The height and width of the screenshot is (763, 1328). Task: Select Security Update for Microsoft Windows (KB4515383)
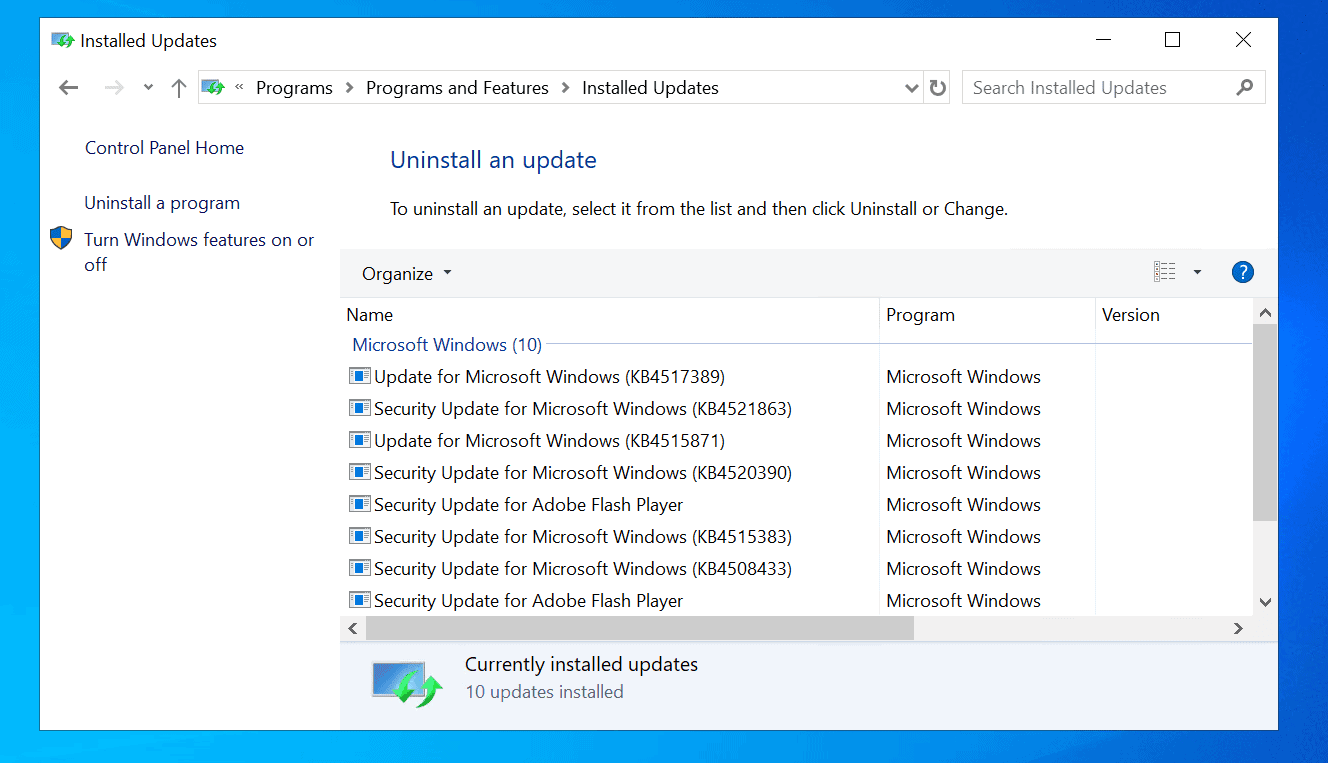pyautogui.click(x=583, y=537)
